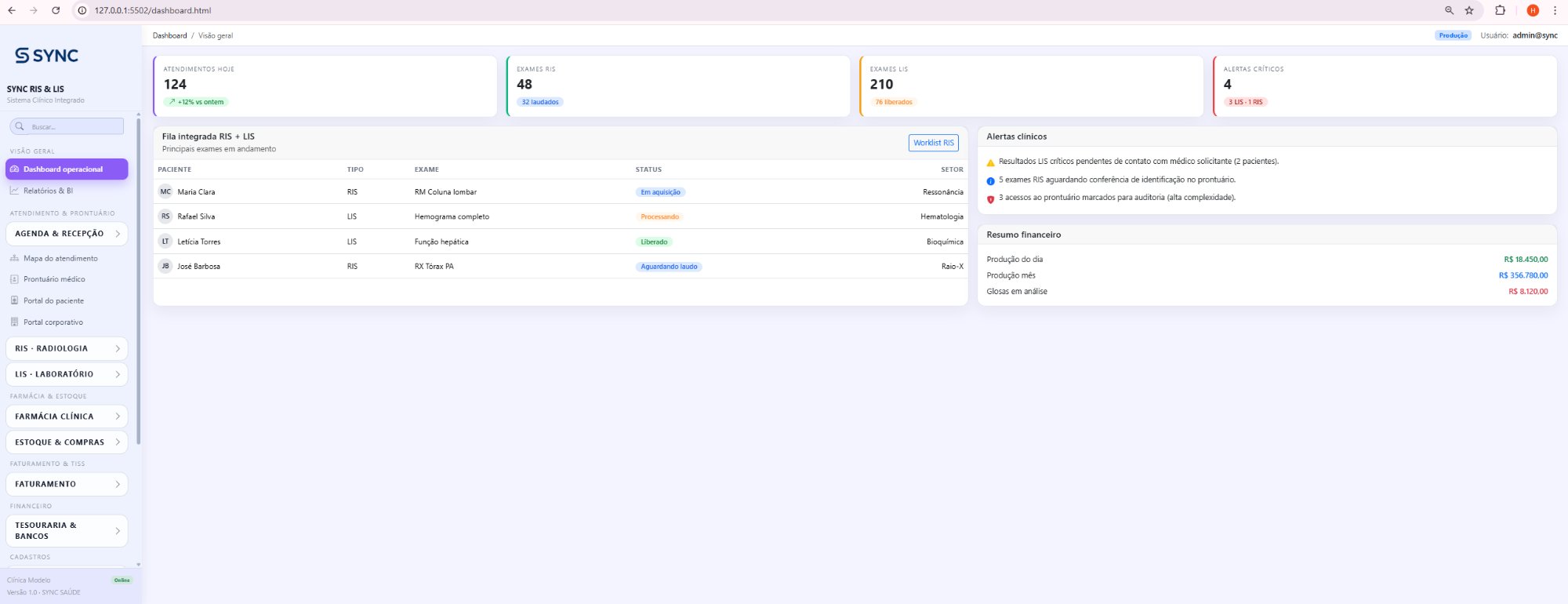
Task: Open Mapa do atendimento menu item
Action: click(x=67, y=258)
